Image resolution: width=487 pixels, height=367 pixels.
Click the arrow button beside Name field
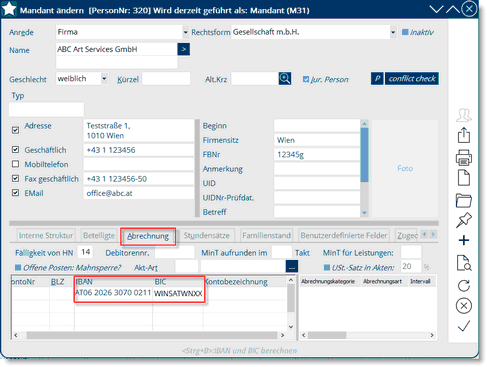click(x=184, y=49)
